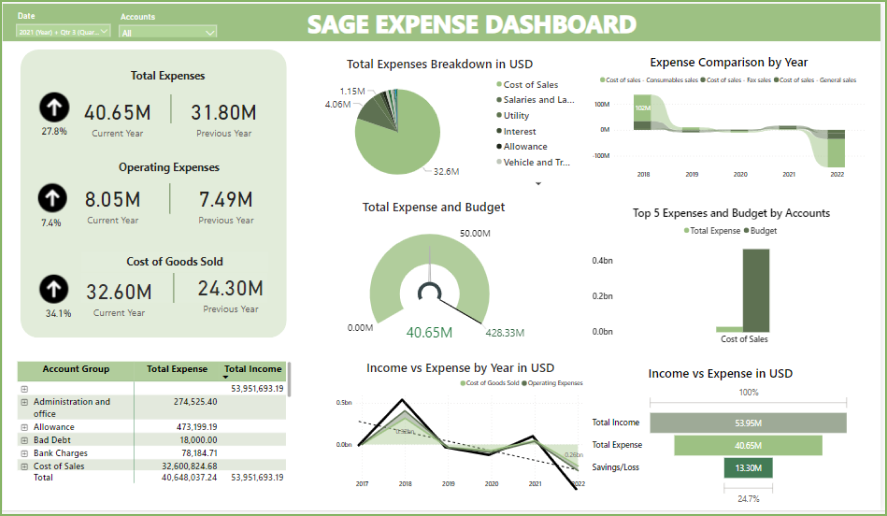
Task: Click the total expense 40,648,037.24 cell
Action: (x=190, y=478)
